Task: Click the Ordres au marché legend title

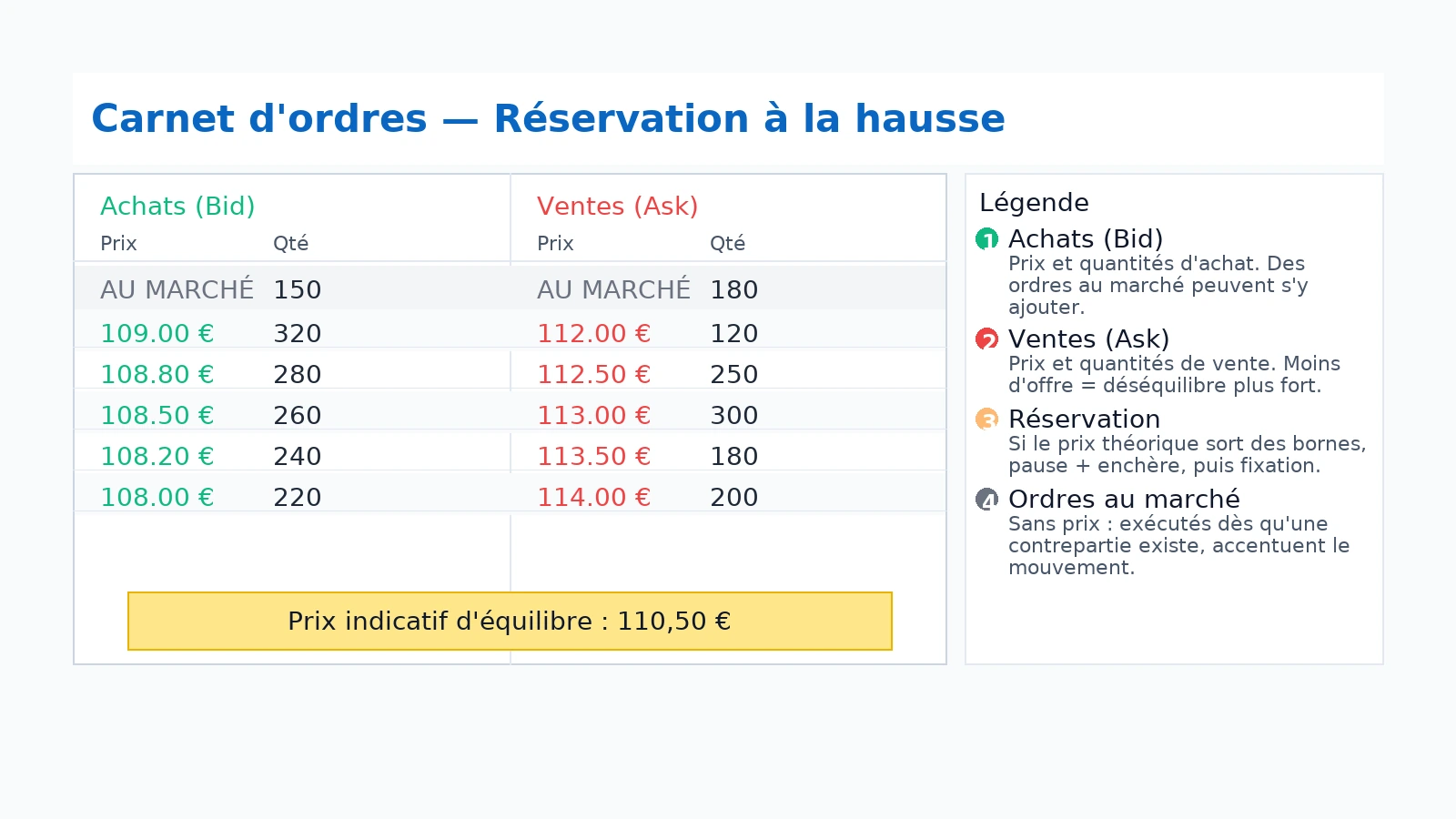Action: click(x=1124, y=500)
